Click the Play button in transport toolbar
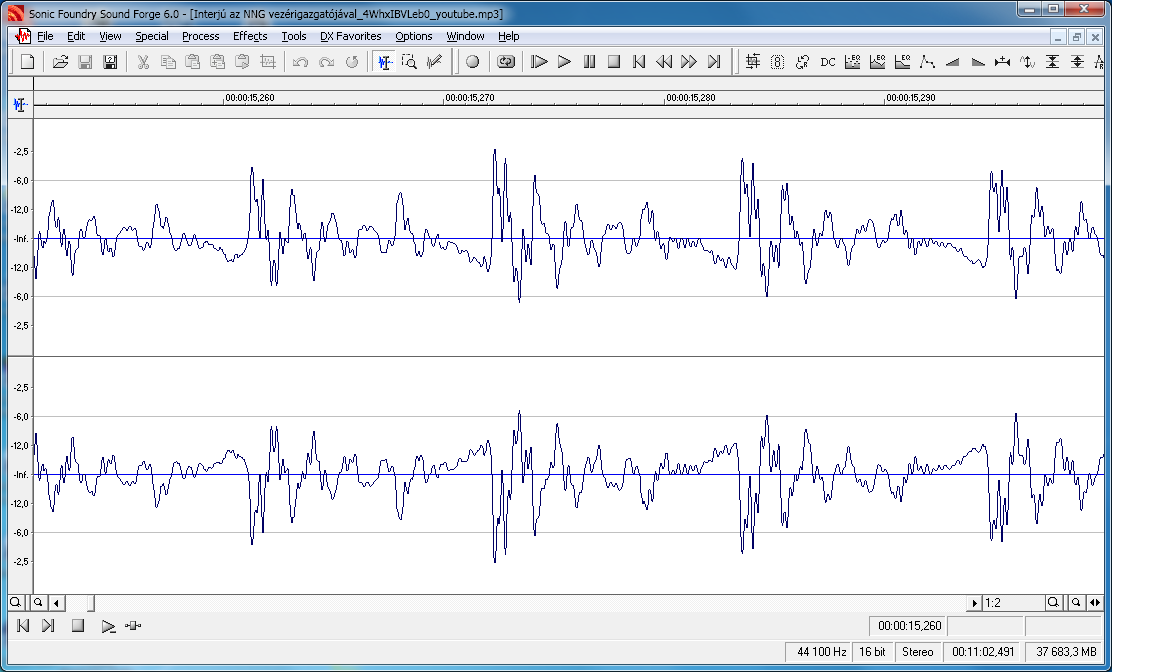Viewport: 1163px width, 672px height. click(x=564, y=62)
